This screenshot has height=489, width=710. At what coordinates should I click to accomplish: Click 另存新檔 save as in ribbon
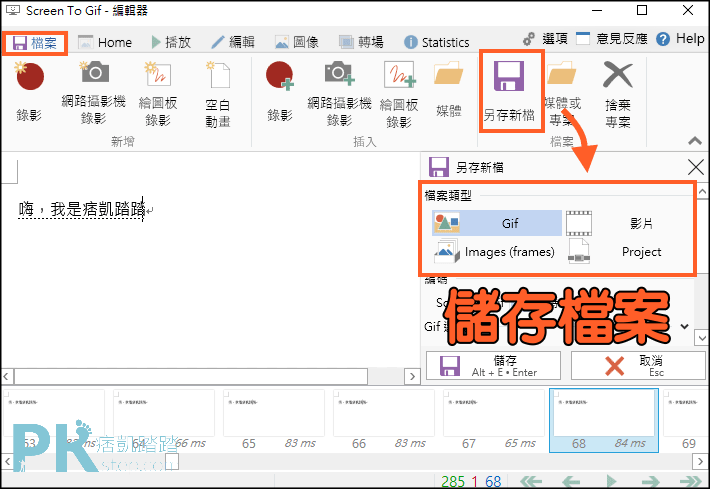509,91
